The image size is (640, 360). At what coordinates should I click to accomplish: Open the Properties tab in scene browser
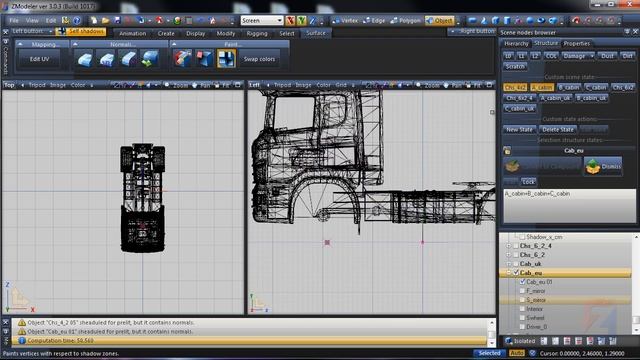pos(577,43)
